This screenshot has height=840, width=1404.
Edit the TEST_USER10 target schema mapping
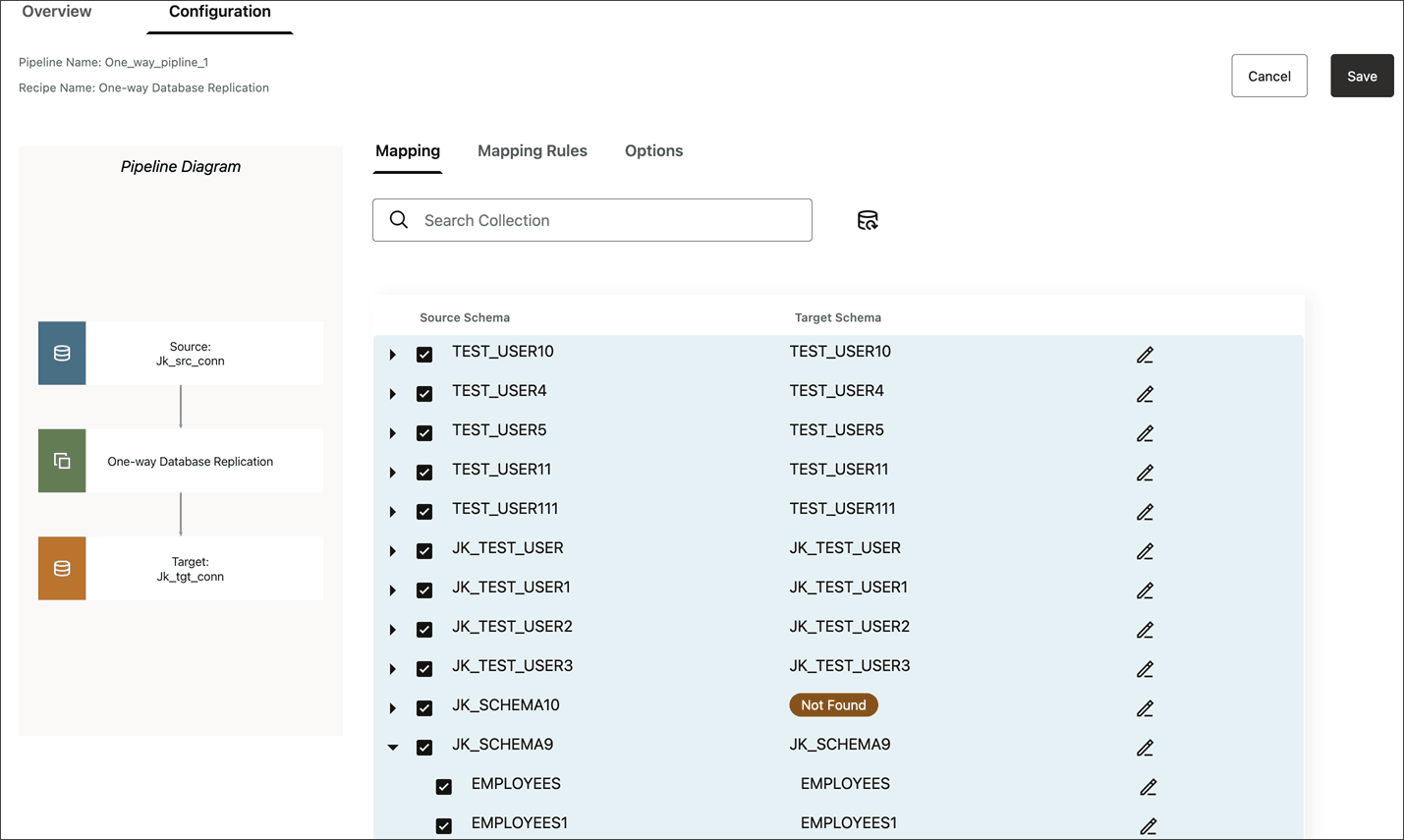click(x=1145, y=355)
